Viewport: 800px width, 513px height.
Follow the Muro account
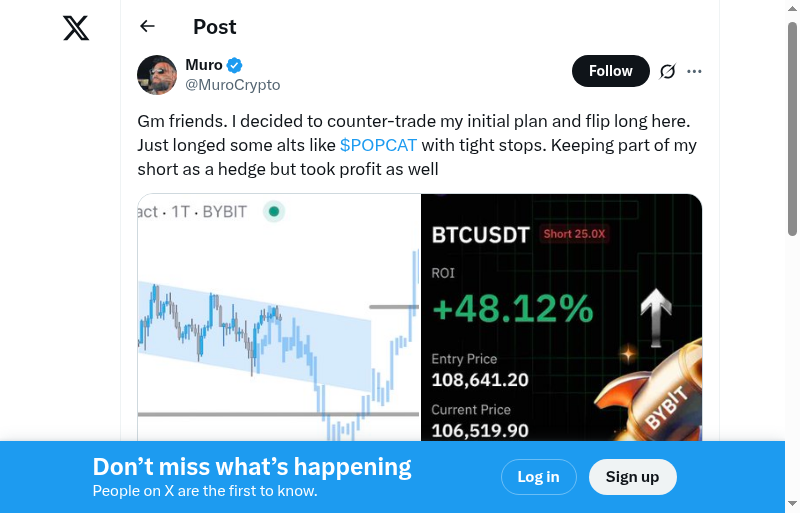pyautogui.click(x=610, y=71)
